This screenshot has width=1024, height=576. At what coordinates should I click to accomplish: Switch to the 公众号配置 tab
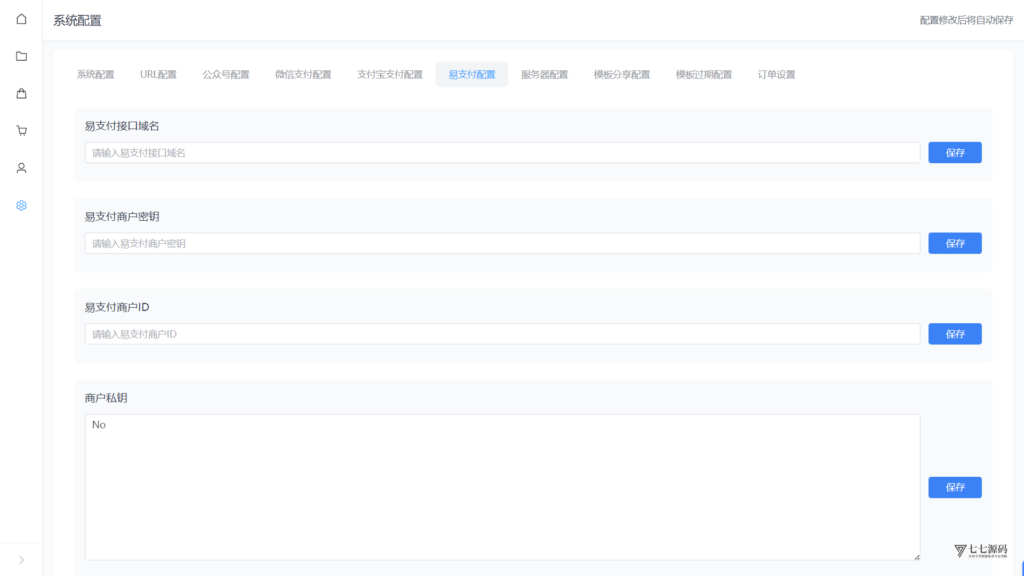point(226,74)
